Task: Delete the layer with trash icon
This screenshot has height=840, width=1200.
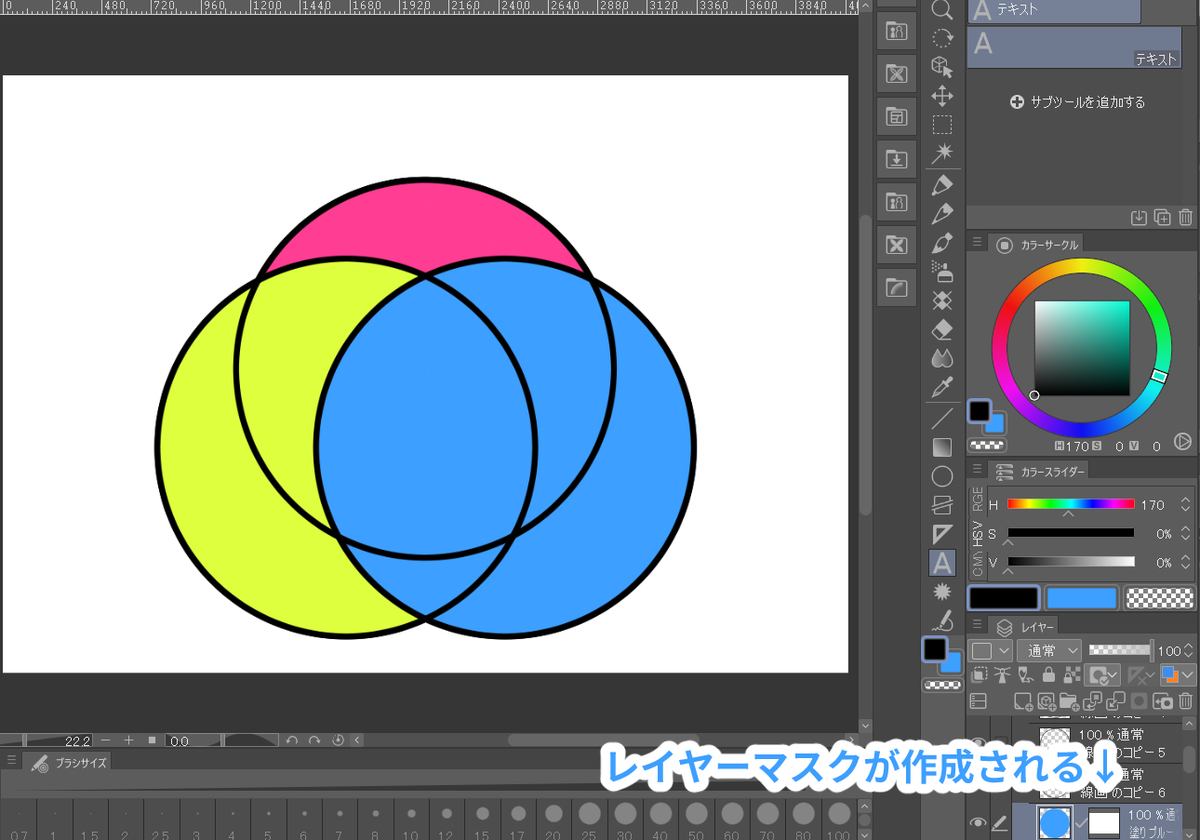Action: tap(1186, 701)
